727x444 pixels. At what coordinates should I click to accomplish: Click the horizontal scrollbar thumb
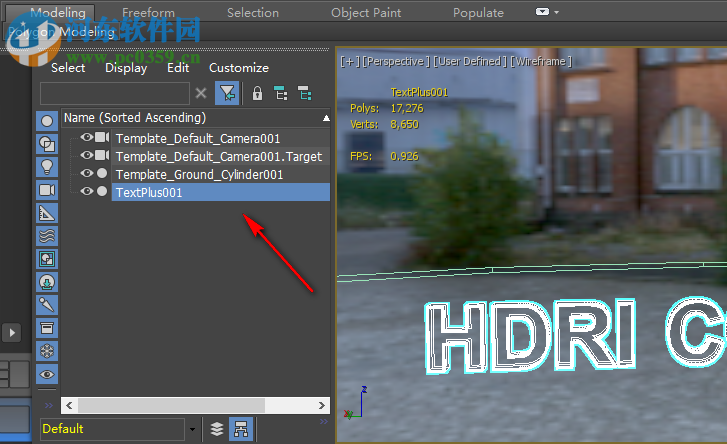172,406
